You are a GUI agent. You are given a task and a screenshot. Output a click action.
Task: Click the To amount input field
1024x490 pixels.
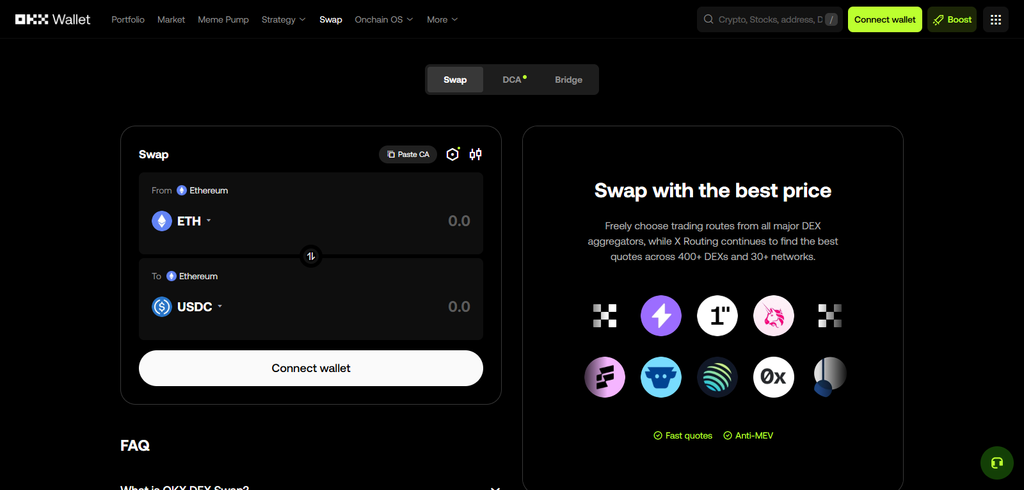click(x=459, y=306)
